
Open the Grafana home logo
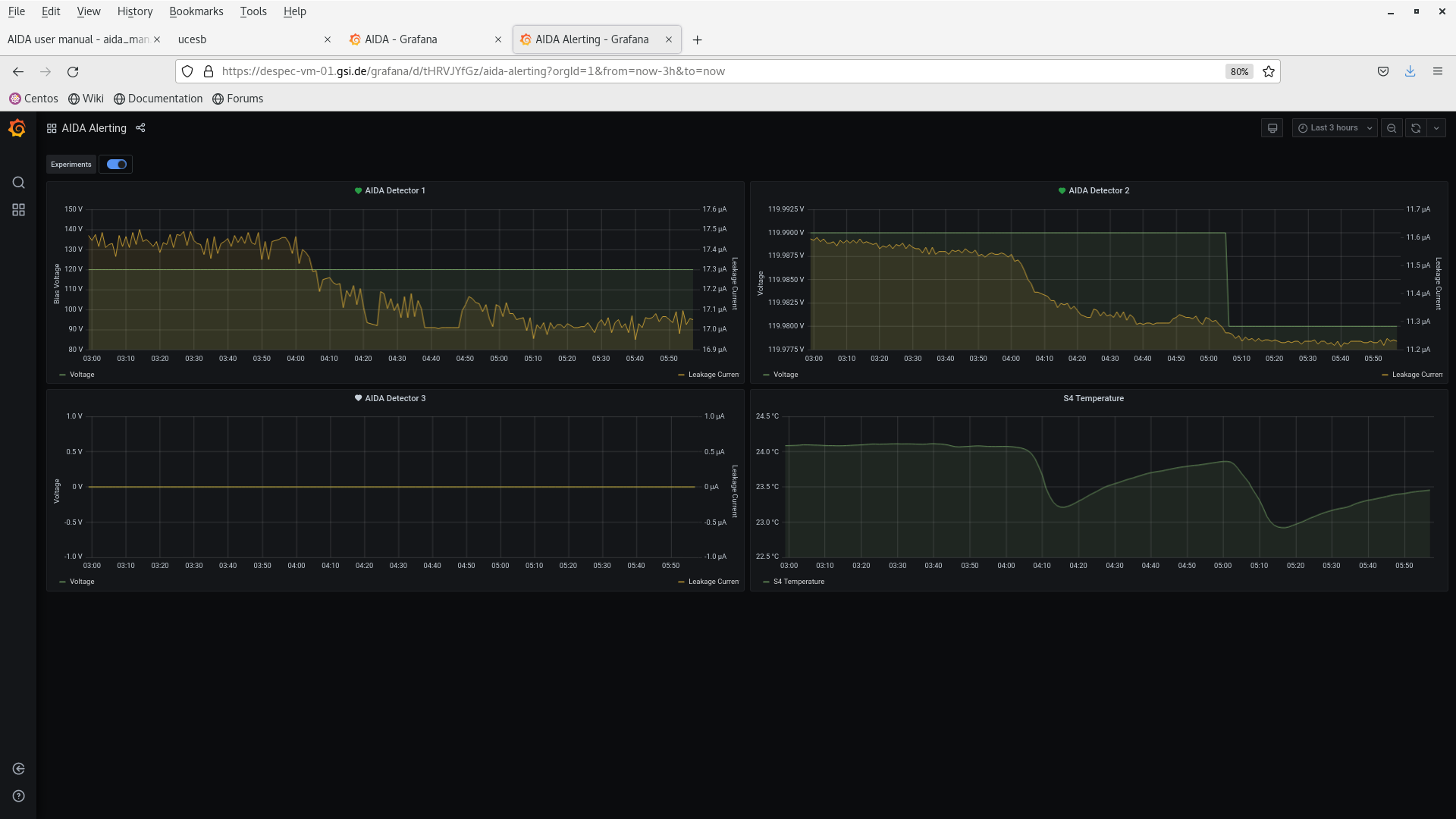(x=17, y=128)
